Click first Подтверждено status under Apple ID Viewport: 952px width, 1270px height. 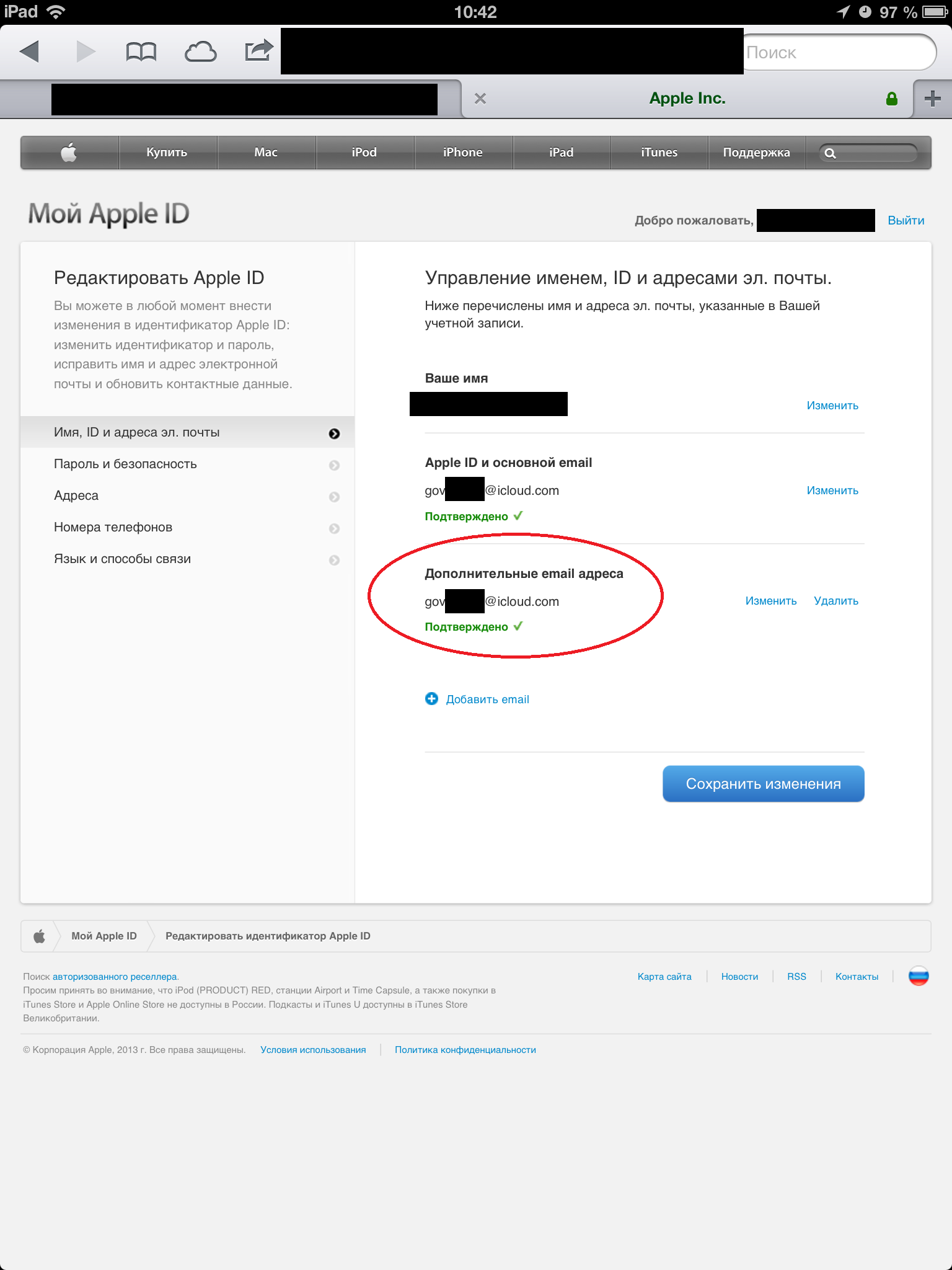point(474,516)
